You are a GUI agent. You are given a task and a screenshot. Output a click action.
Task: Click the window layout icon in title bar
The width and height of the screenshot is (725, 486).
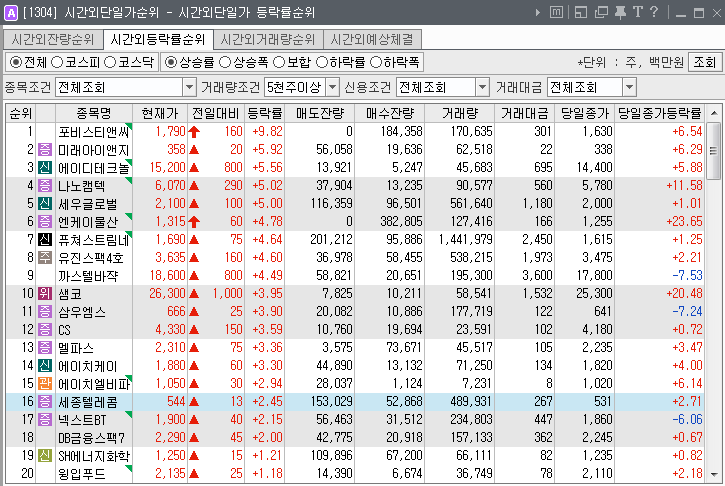581,12
